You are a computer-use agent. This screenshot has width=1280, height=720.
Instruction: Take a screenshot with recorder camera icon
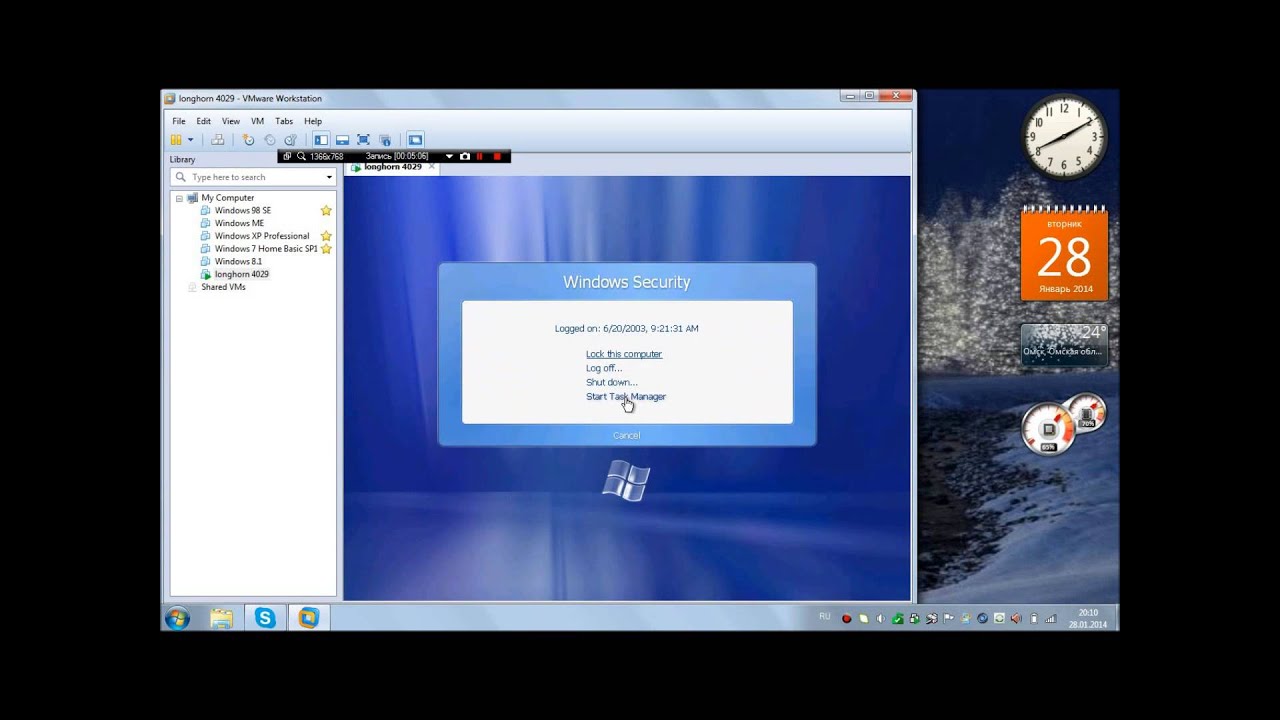click(465, 156)
